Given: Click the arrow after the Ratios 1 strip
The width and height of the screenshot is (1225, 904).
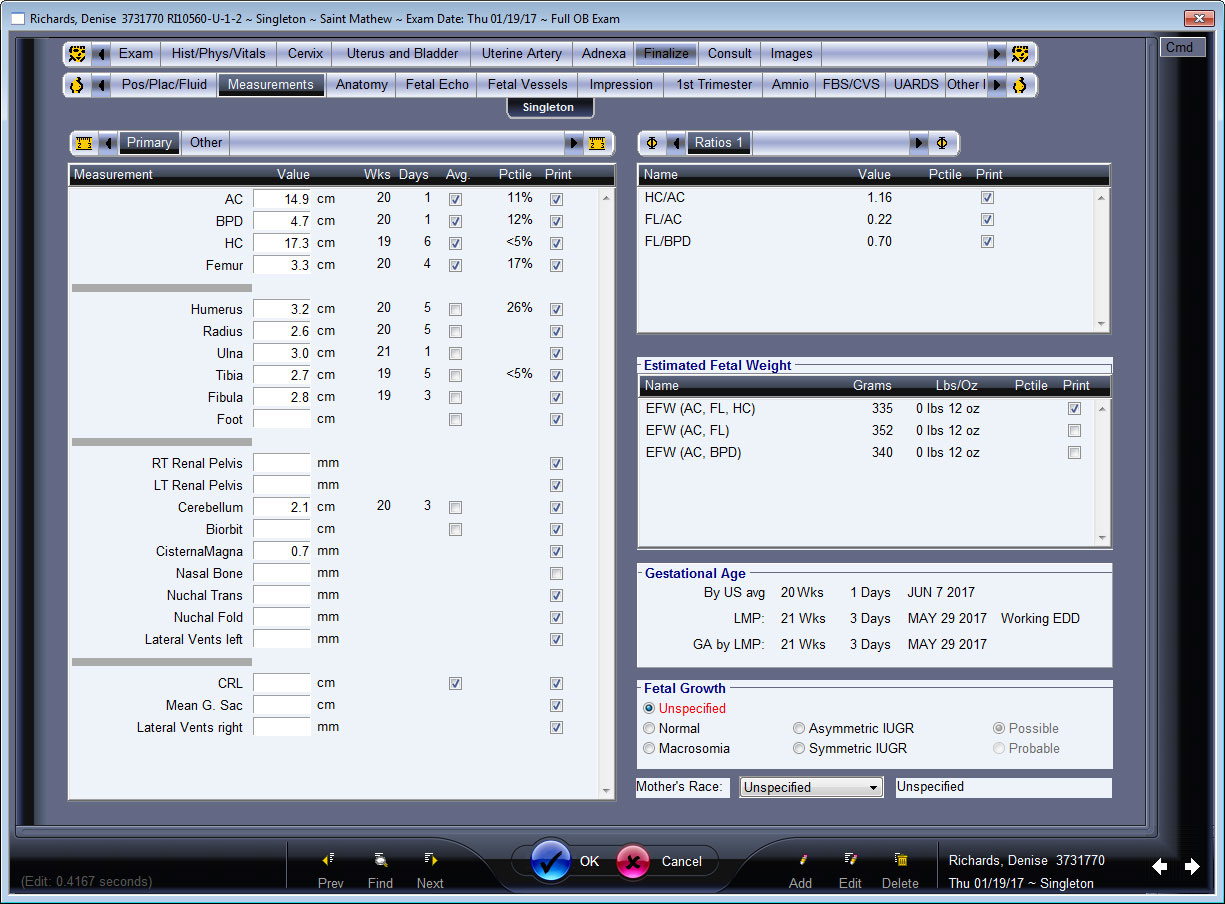Looking at the screenshot, I should click(919, 143).
